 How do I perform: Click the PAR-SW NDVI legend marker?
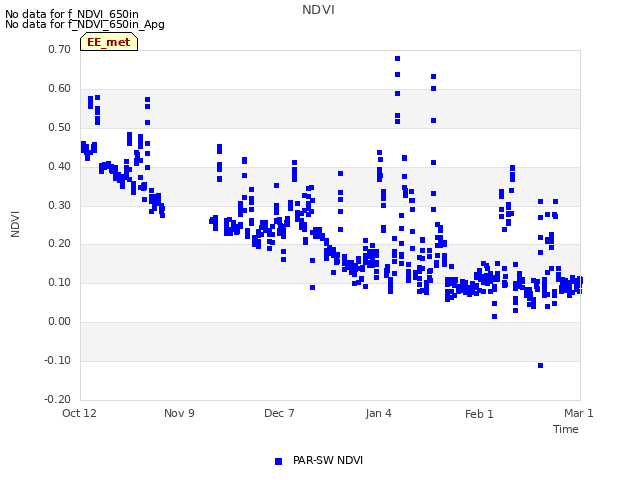click(278, 461)
